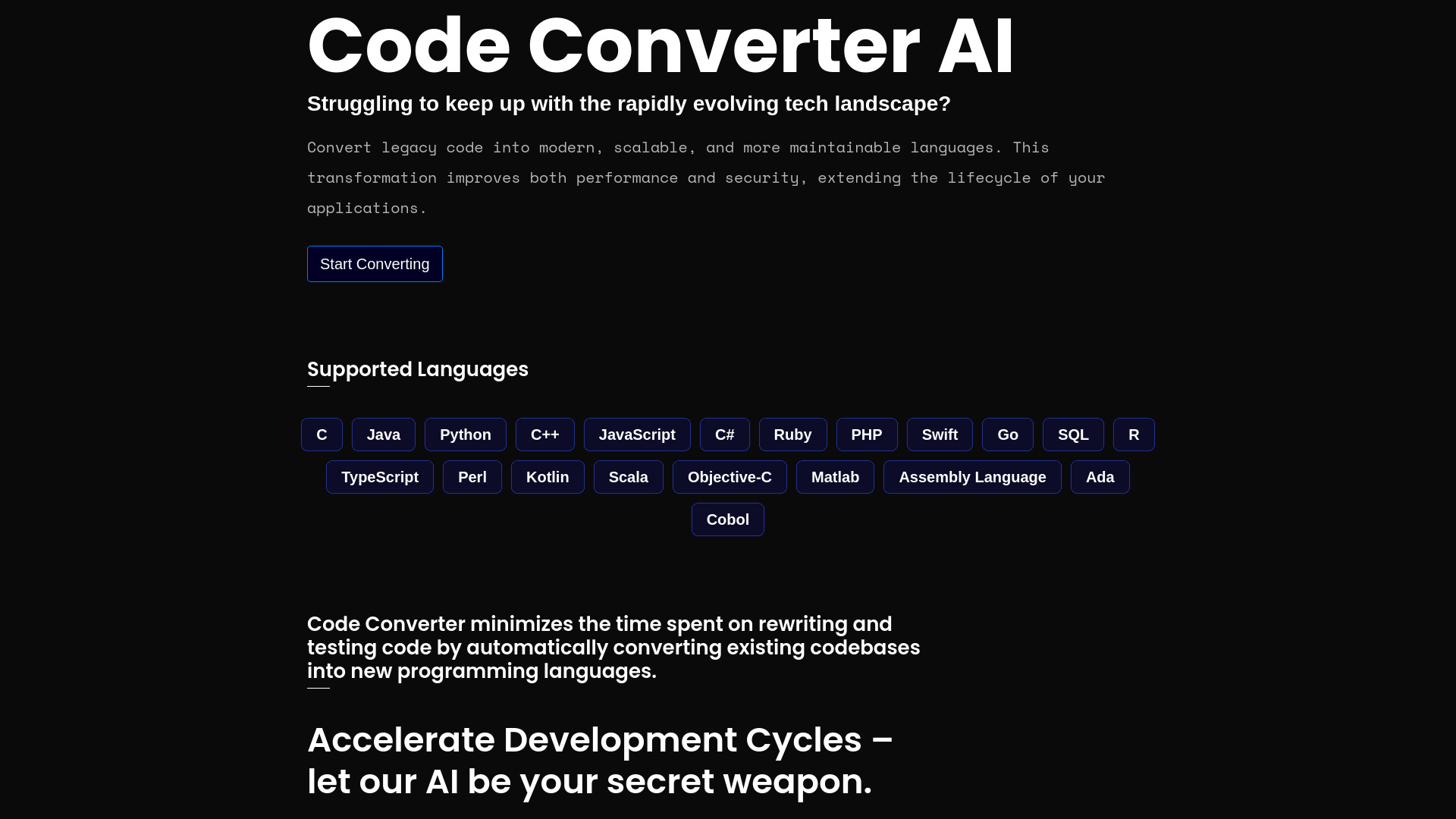Click the R language badge
This screenshot has height=819, width=1456.
[x=1134, y=434]
